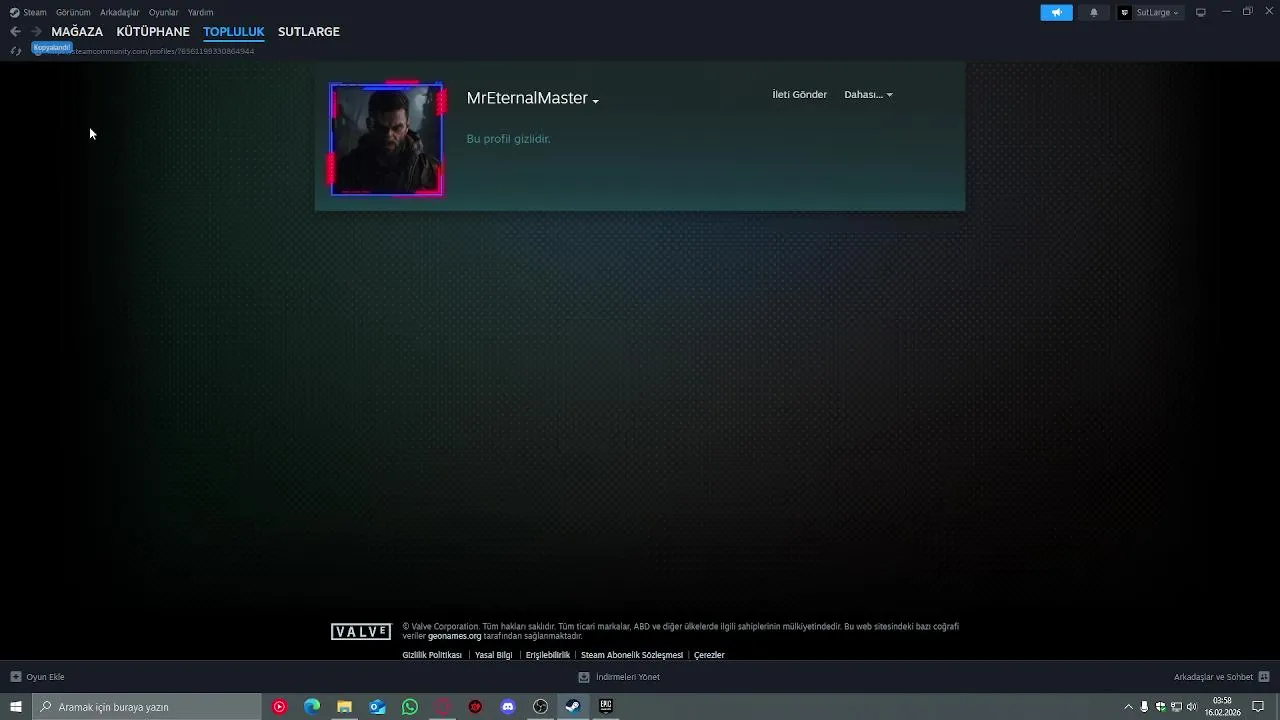1280x720 pixels.
Task: Go to the MAĞAZA tab
Action: [x=77, y=32]
